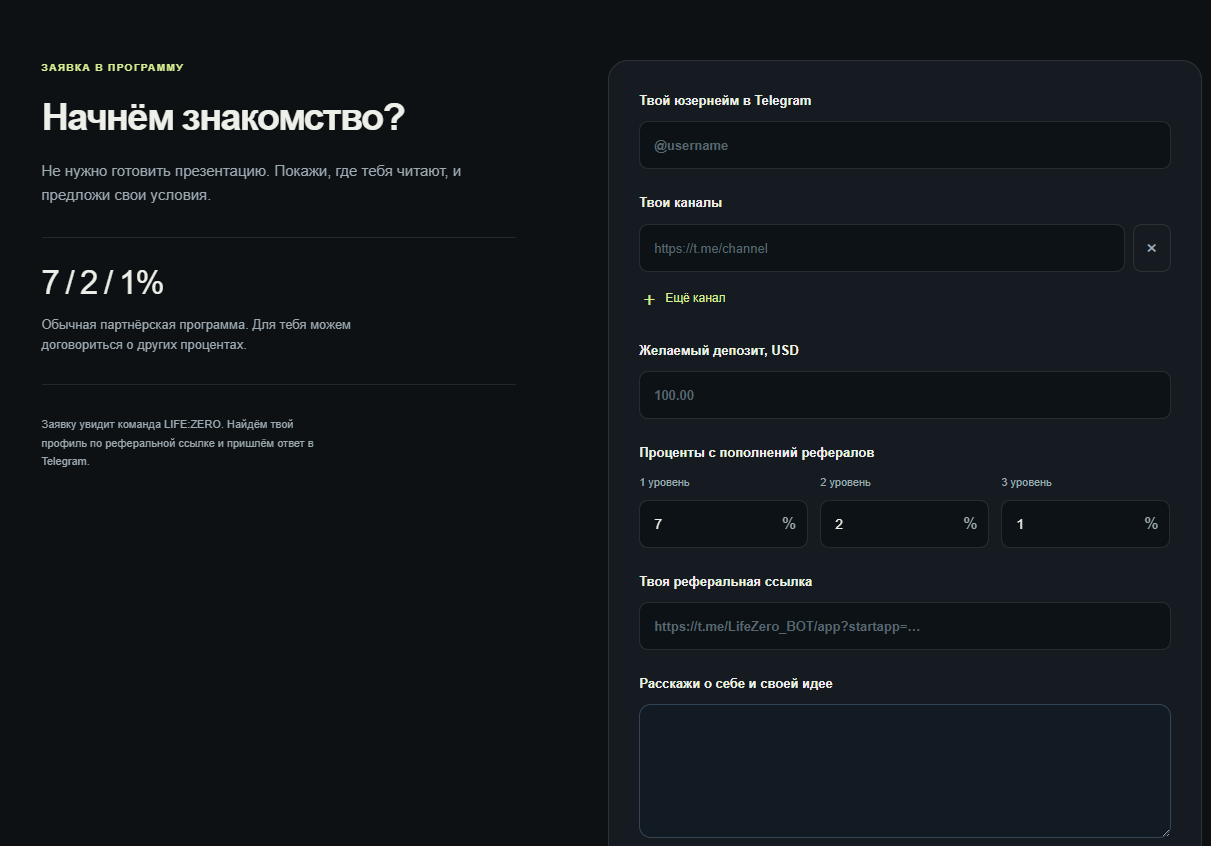Click the textarea resize grip corner
Screen dimensions: 1211x846
click(x=1164, y=831)
